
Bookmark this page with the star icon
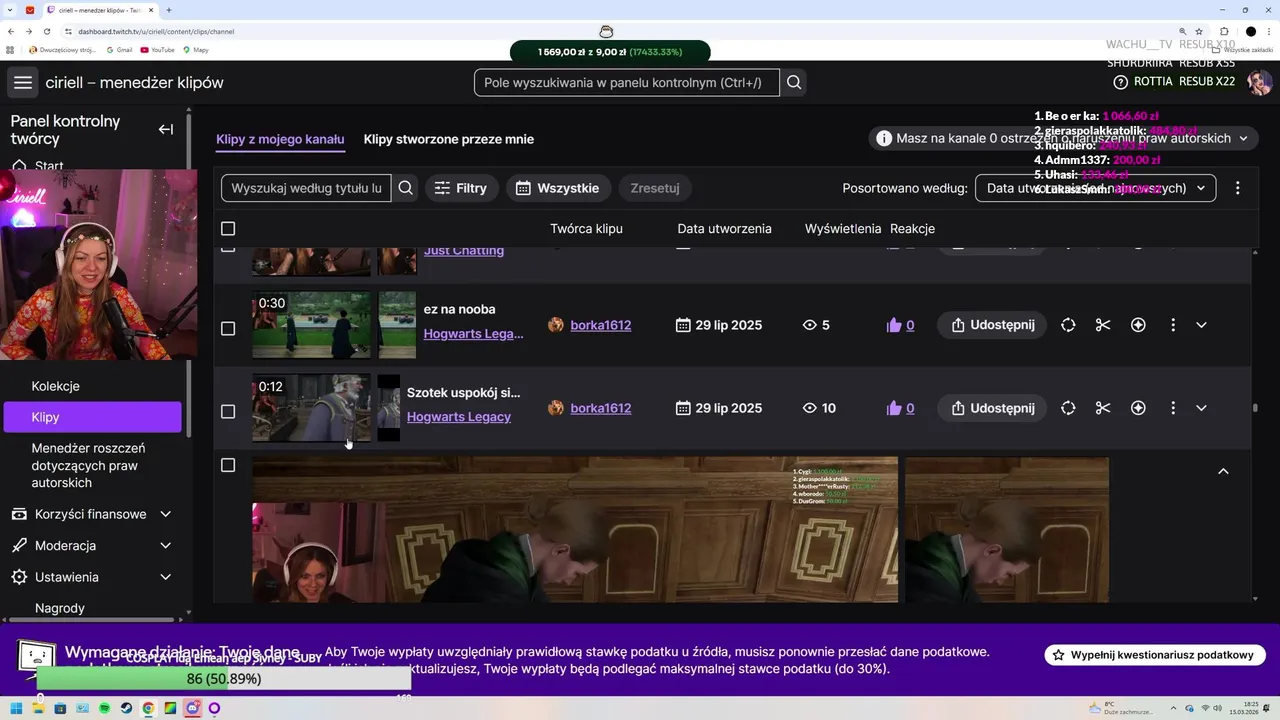[1199, 31]
